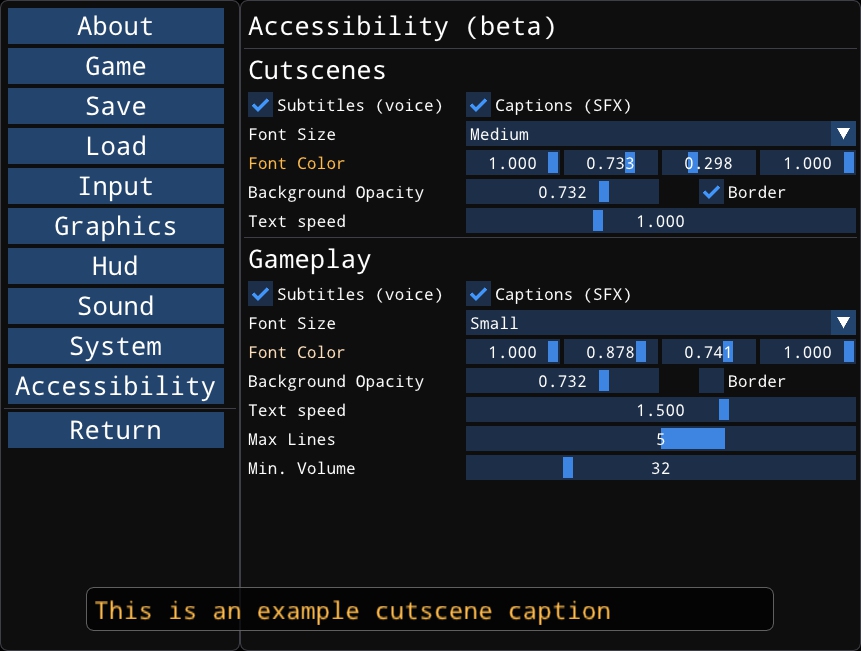Screen dimensions: 861x651
Task: Click Cutscenes Font Color alpha slider at the end of the row
Action: click(808, 163)
